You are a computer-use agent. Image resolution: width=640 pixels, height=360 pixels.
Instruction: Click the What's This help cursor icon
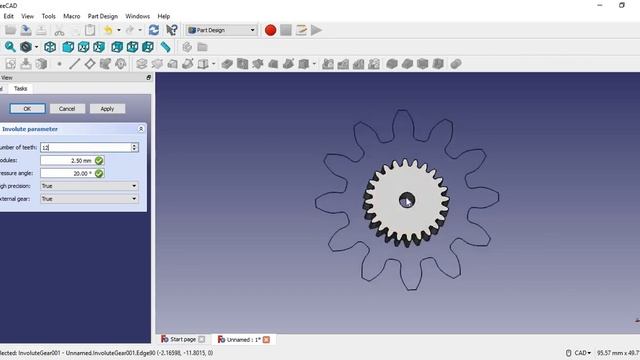(172, 30)
